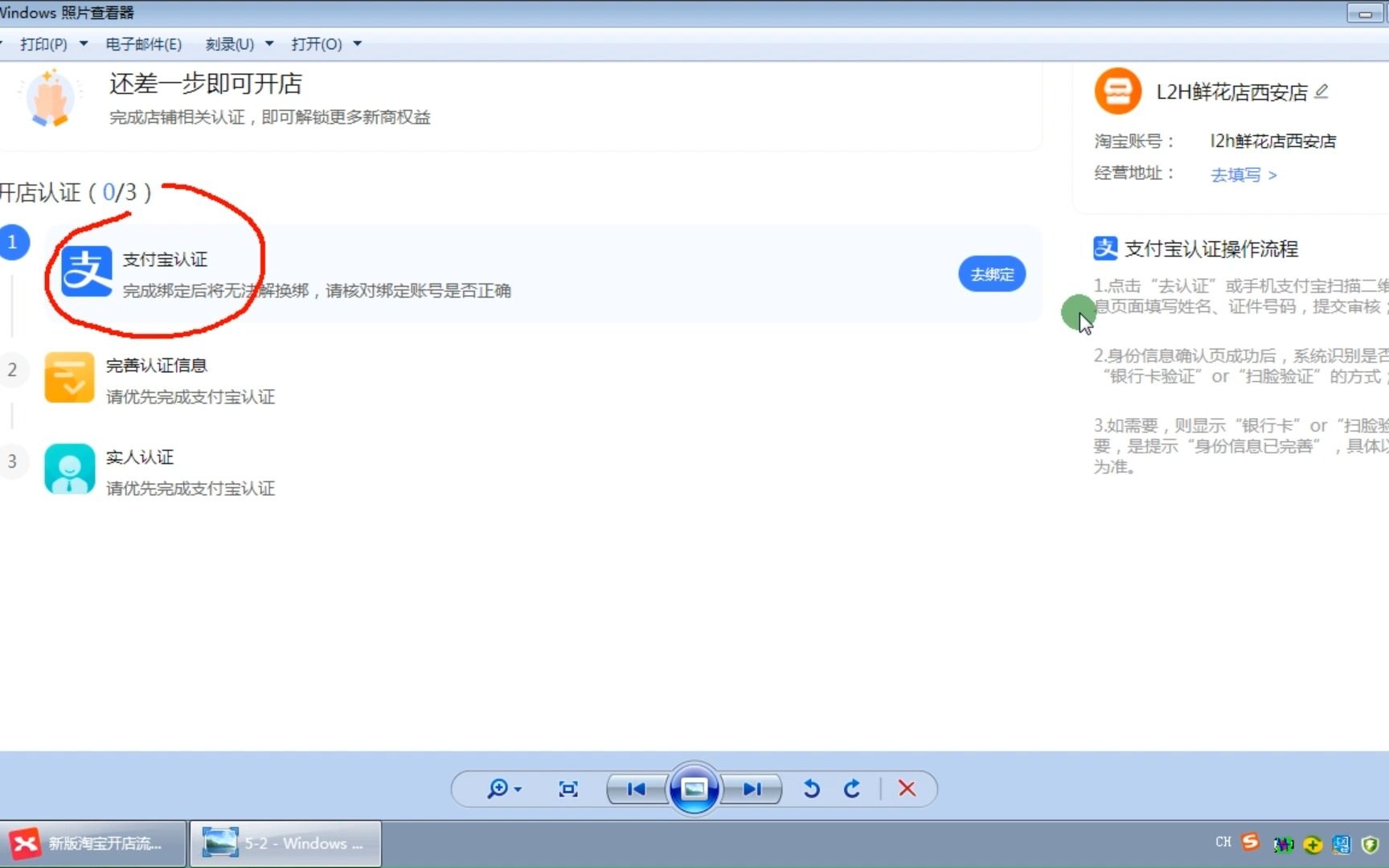Delete the photo with red X

click(907, 789)
